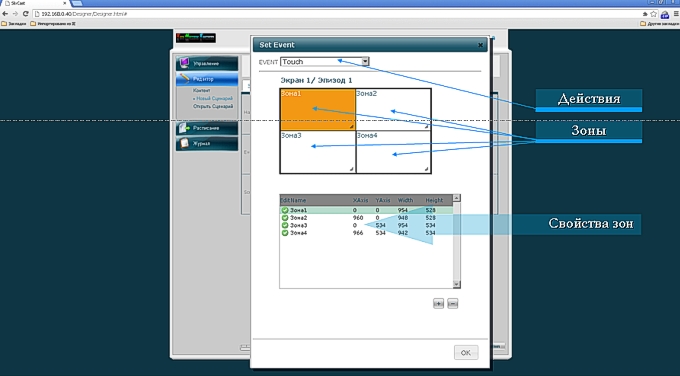Open the Журнал section in sidebar
Viewport: 680px width, 376px height.
click(207, 144)
